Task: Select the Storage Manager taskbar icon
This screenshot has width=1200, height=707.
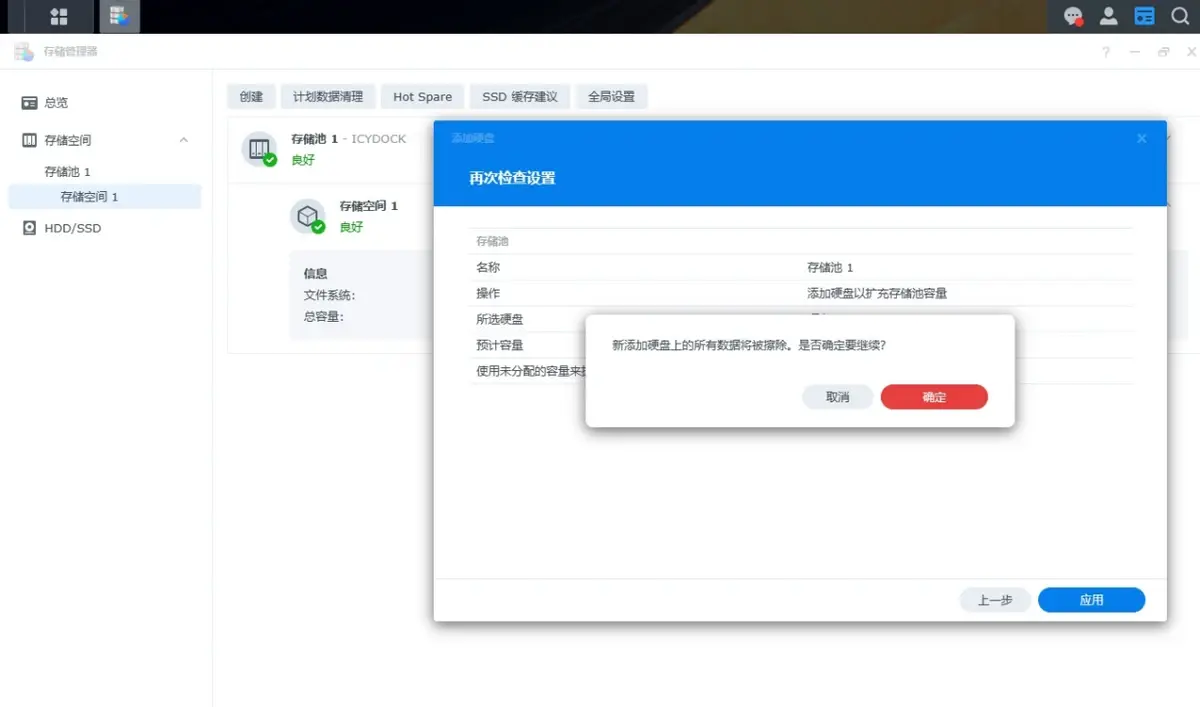Action: click(x=120, y=16)
